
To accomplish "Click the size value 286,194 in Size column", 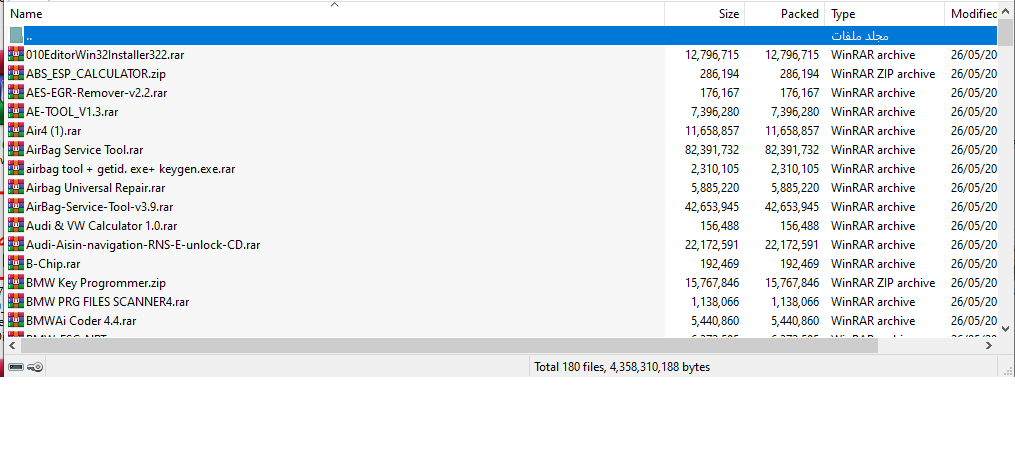I will click(x=719, y=74).
